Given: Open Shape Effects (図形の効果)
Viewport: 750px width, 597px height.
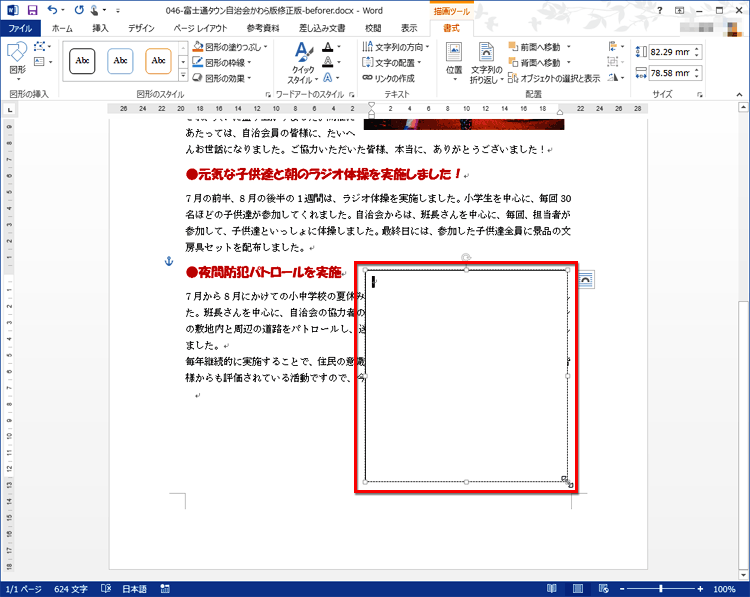Looking at the screenshot, I should (x=222, y=77).
